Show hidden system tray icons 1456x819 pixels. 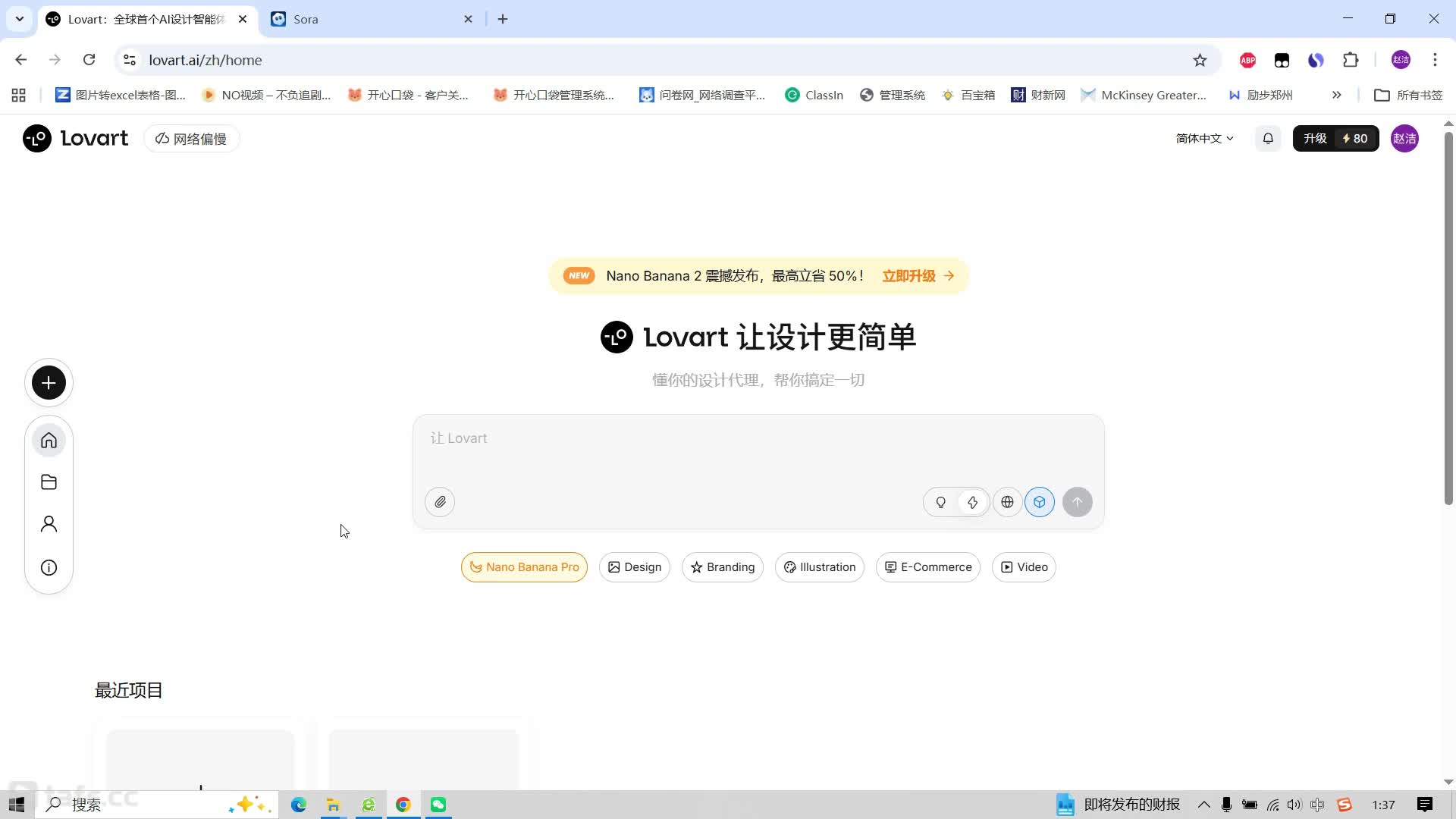pyautogui.click(x=1203, y=805)
